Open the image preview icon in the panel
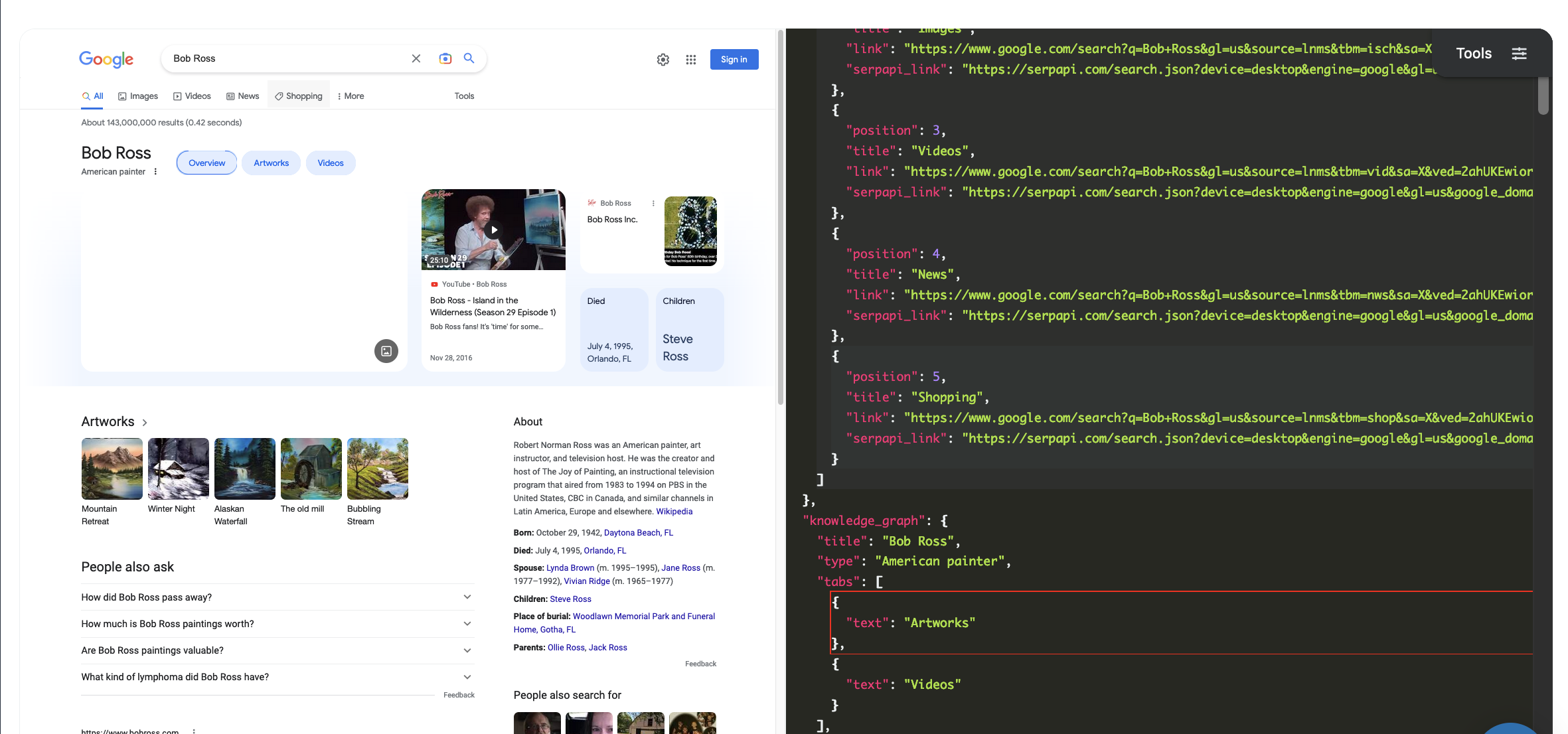The height and width of the screenshot is (734, 1568). coord(386,351)
